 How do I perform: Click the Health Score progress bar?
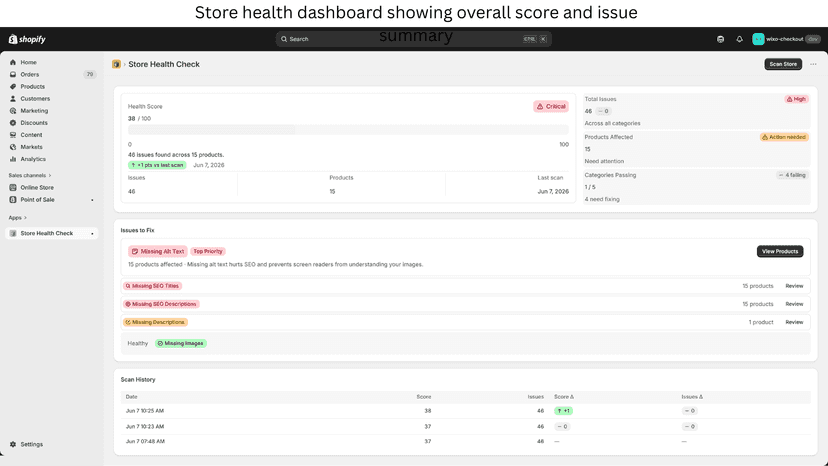coord(349,130)
